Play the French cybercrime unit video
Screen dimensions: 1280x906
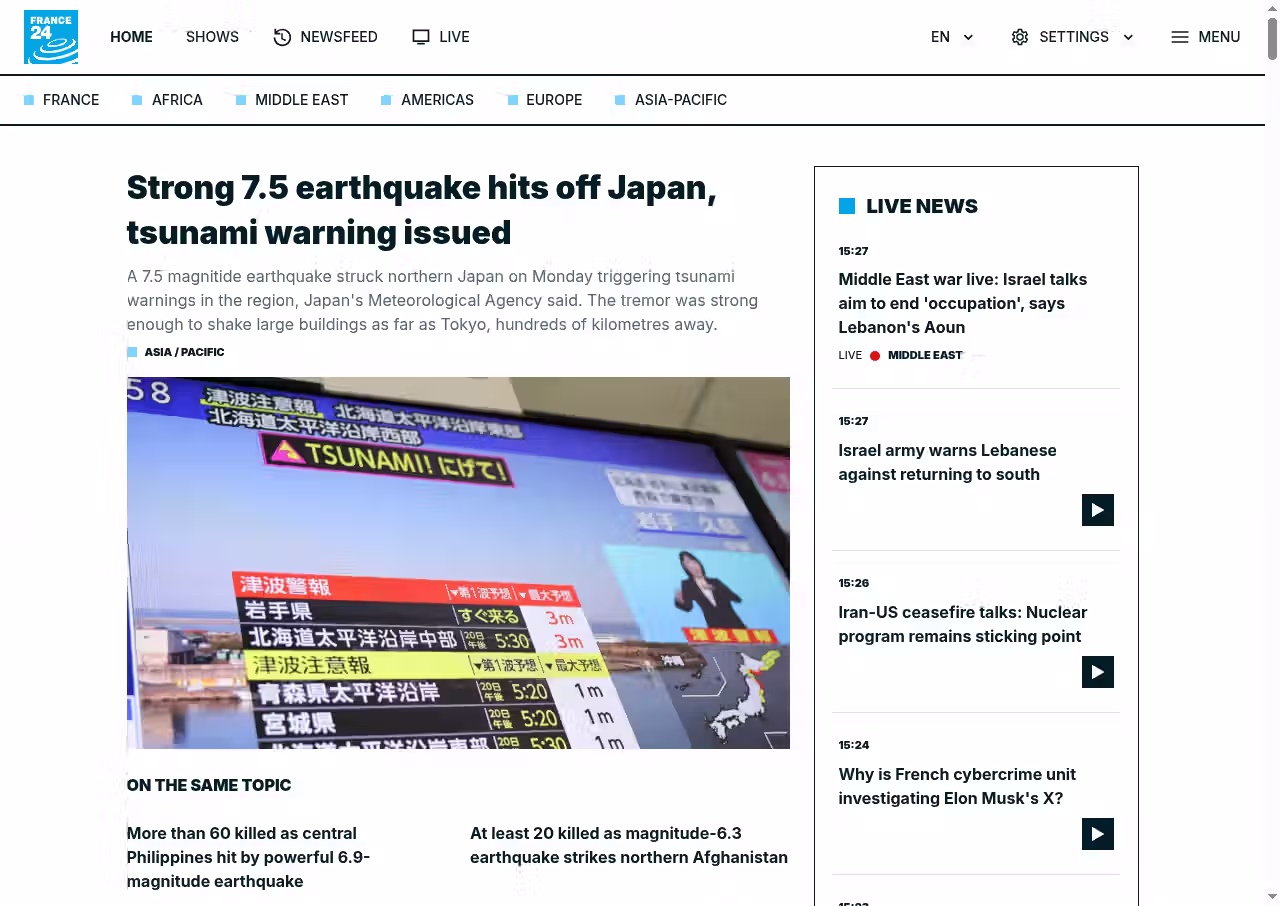pyautogui.click(x=1097, y=834)
